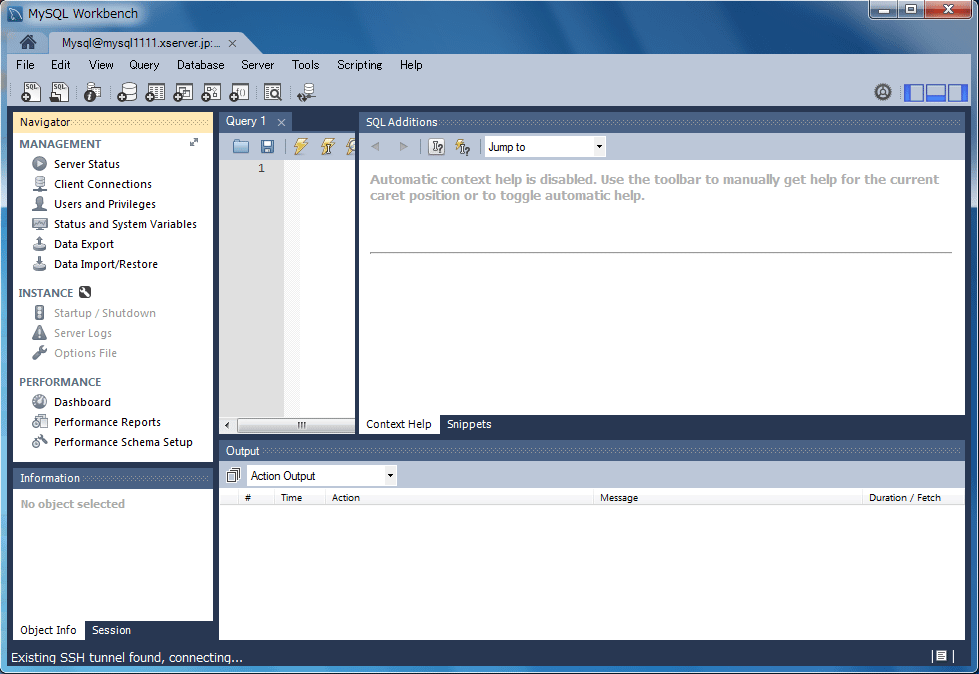The width and height of the screenshot is (979, 674).
Task: Open a SQL script file from toolbar
Action: click(59, 92)
